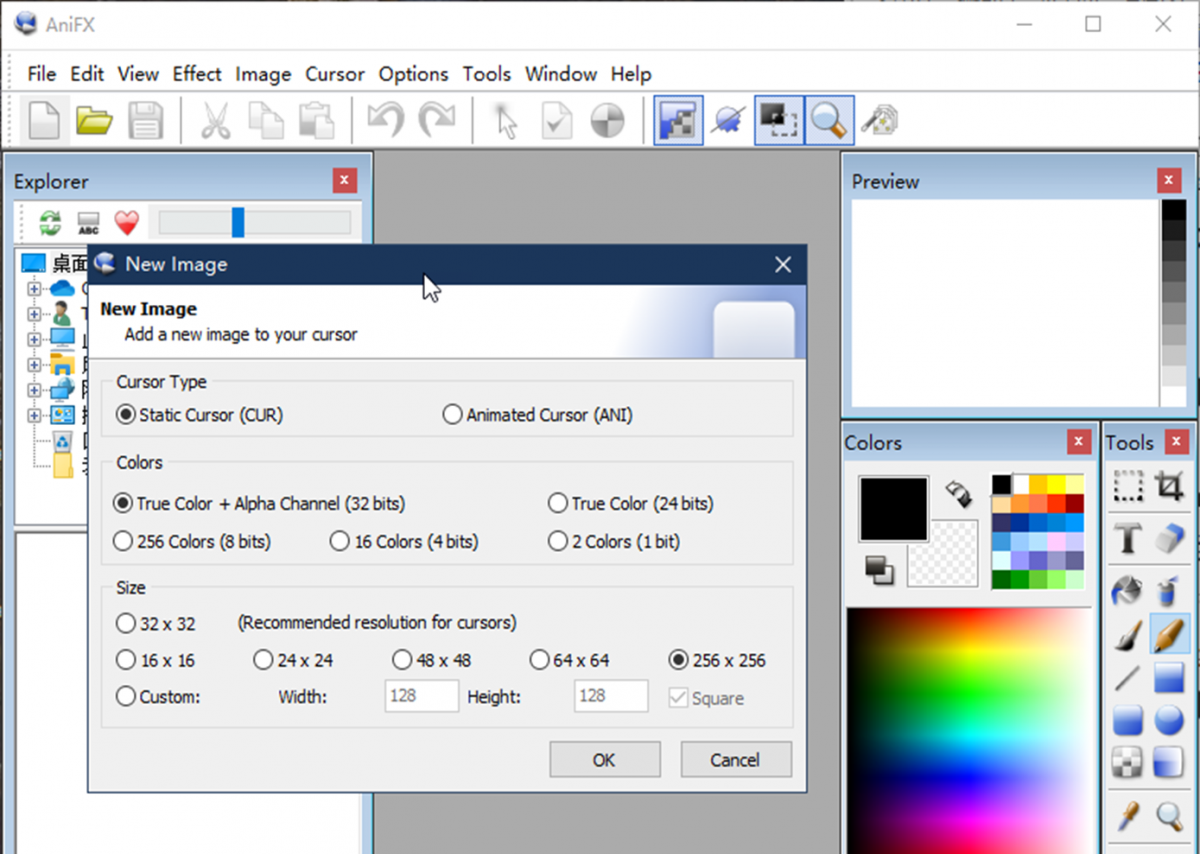Close the Colors panel
This screenshot has width=1200, height=854.
tap(1079, 442)
